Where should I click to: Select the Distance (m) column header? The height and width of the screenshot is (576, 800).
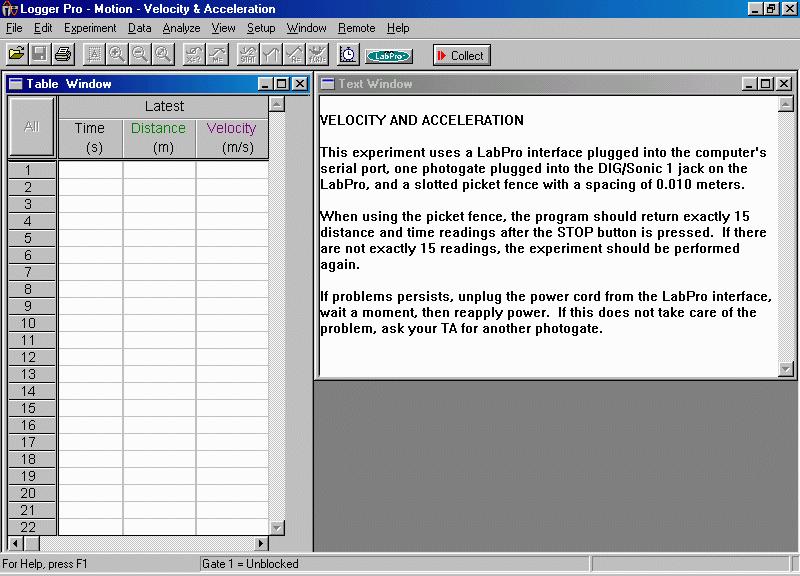click(x=159, y=138)
